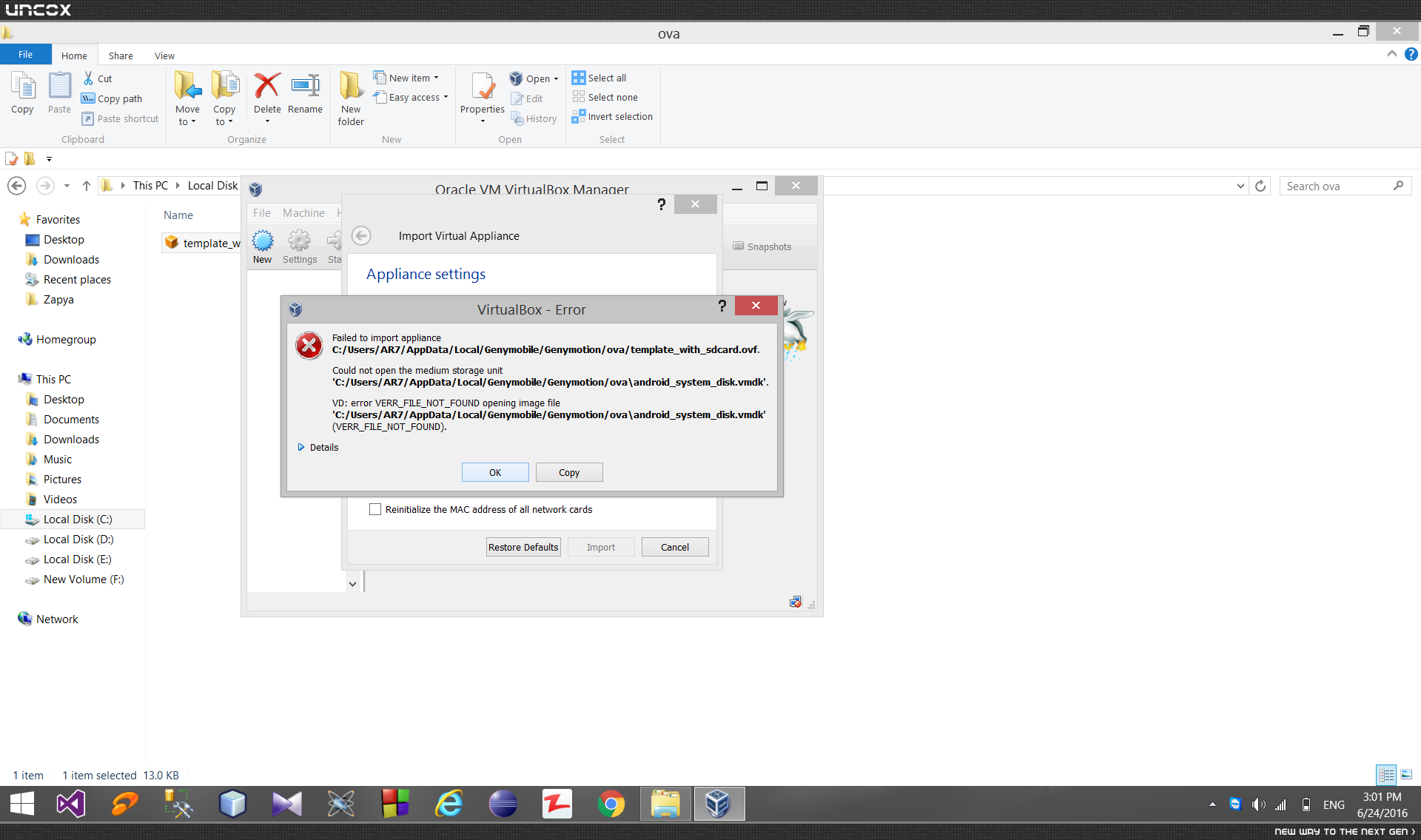The width and height of the screenshot is (1421, 840).
Task: Open the File tab in Explorer
Action: click(25, 54)
